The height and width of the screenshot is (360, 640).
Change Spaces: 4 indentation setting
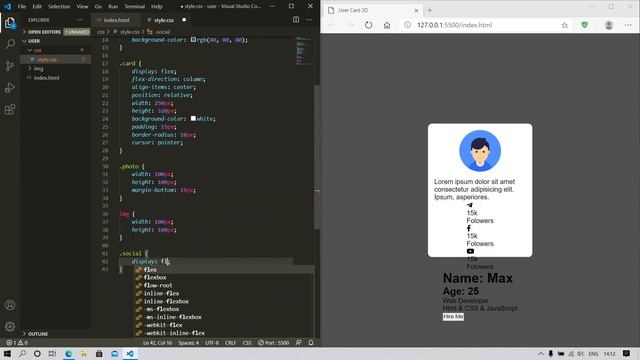pos(188,343)
